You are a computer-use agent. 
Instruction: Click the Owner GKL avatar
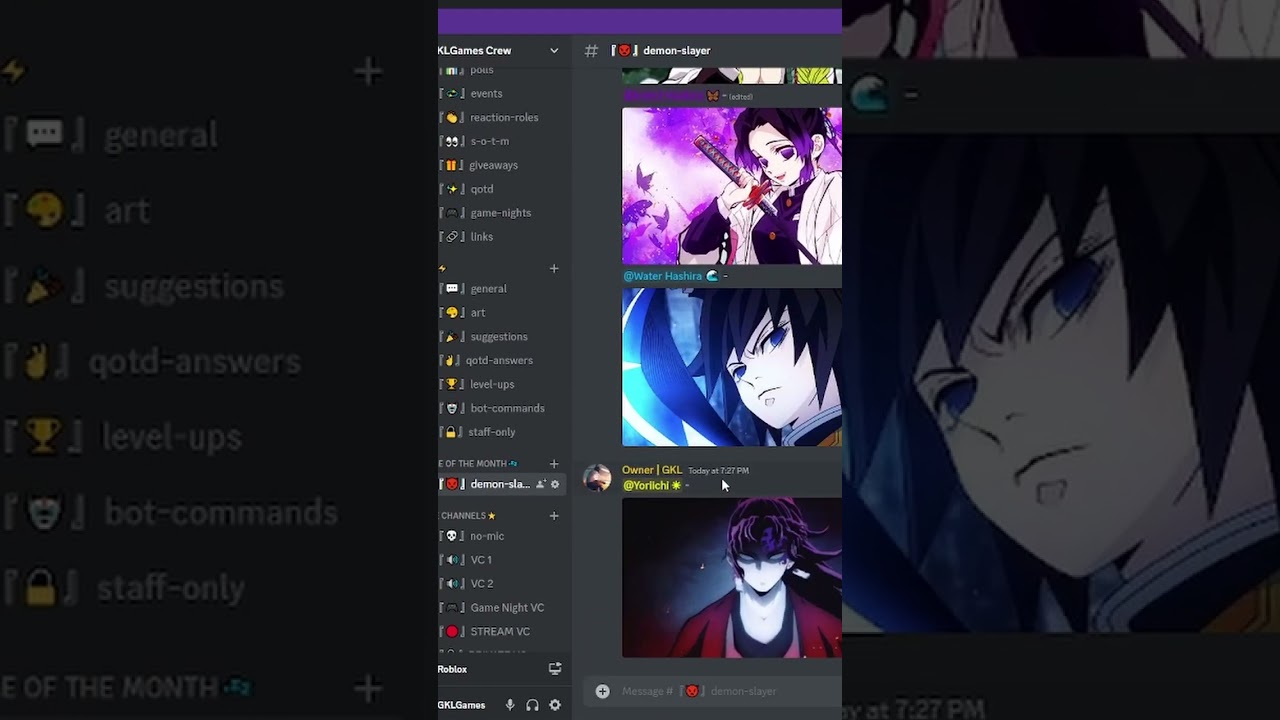597,478
